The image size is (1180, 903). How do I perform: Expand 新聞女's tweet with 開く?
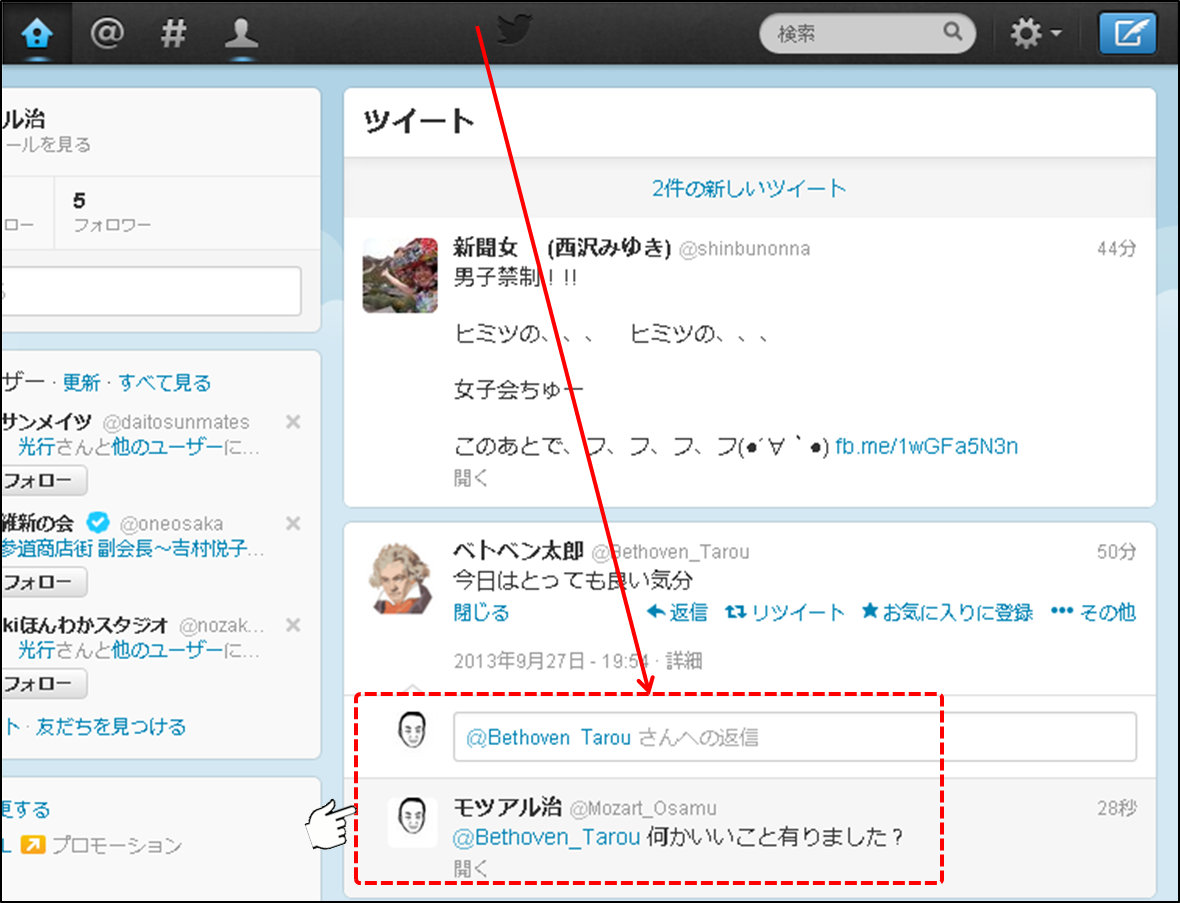[471, 478]
